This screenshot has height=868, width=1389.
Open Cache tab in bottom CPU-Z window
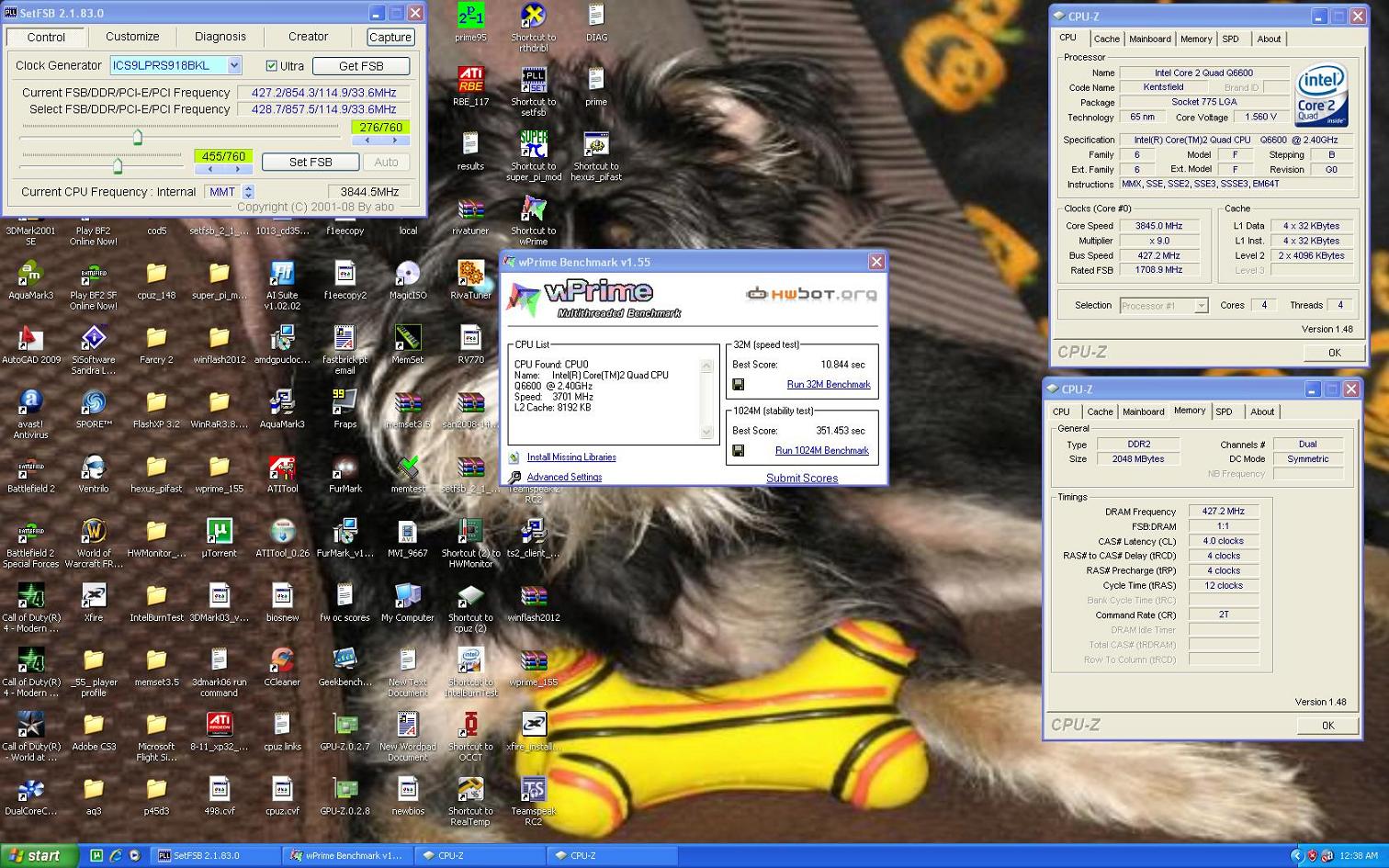tap(1100, 411)
